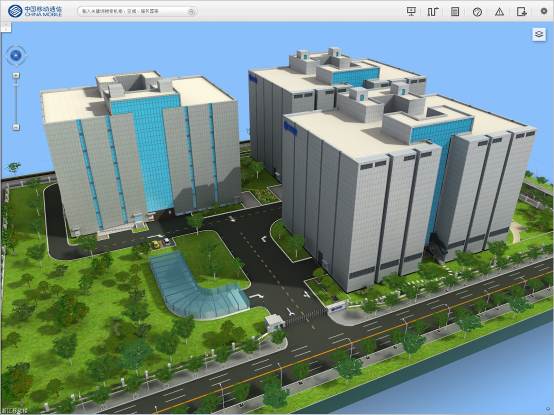Click the guard booth at the gate

275,323
